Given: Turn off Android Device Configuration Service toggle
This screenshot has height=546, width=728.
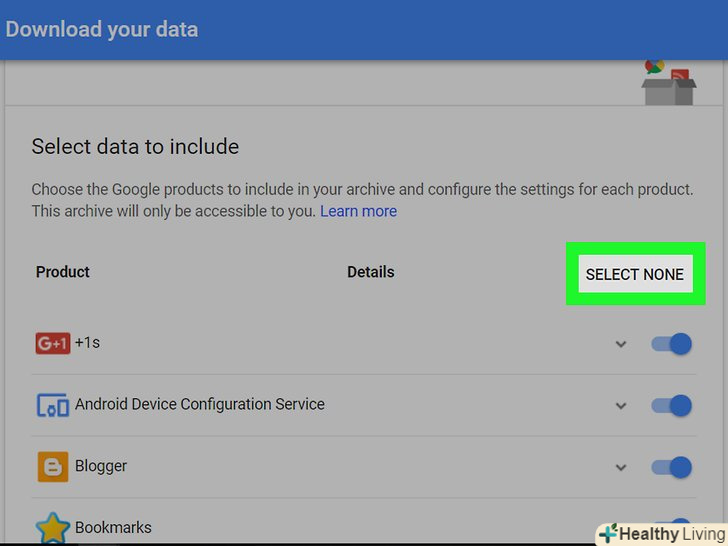Looking at the screenshot, I should pyautogui.click(x=671, y=406).
